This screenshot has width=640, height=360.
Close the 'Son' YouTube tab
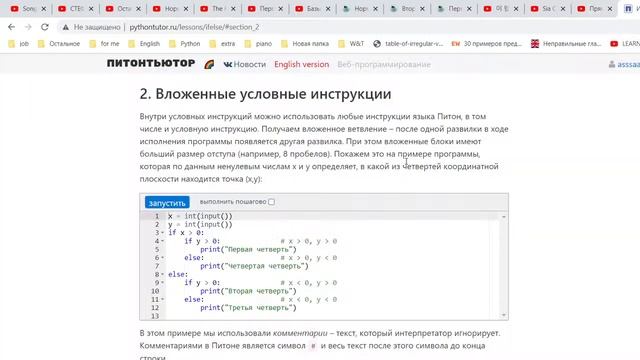(x=44, y=9)
